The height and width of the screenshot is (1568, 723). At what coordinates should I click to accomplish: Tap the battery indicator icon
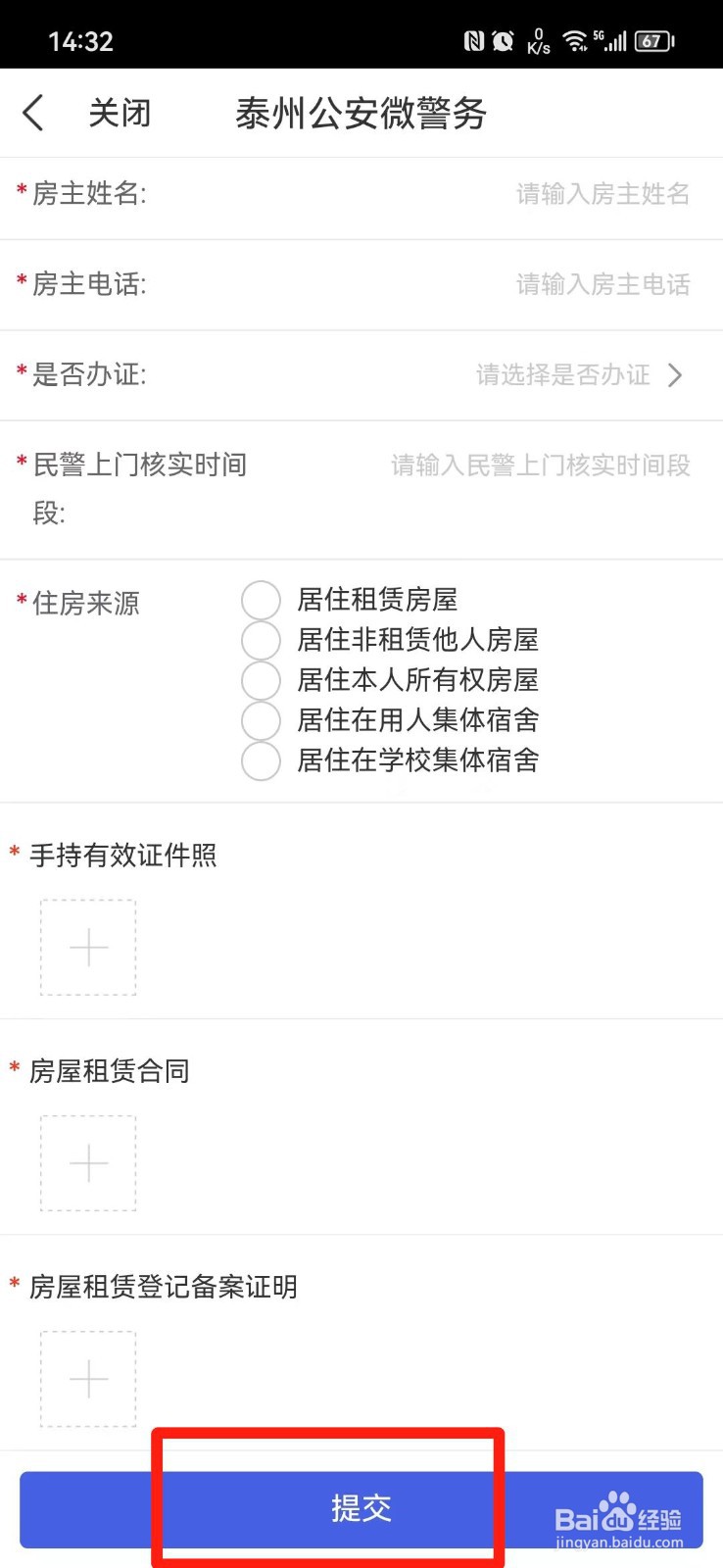[x=654, y=41]
